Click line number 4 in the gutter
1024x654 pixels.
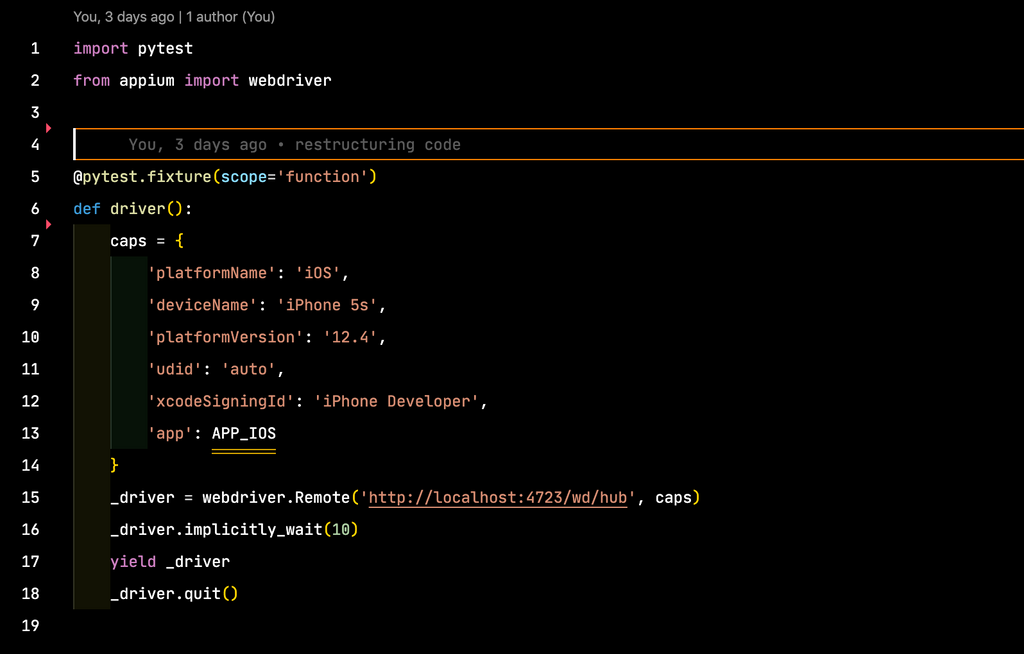[x=35, y=144]
